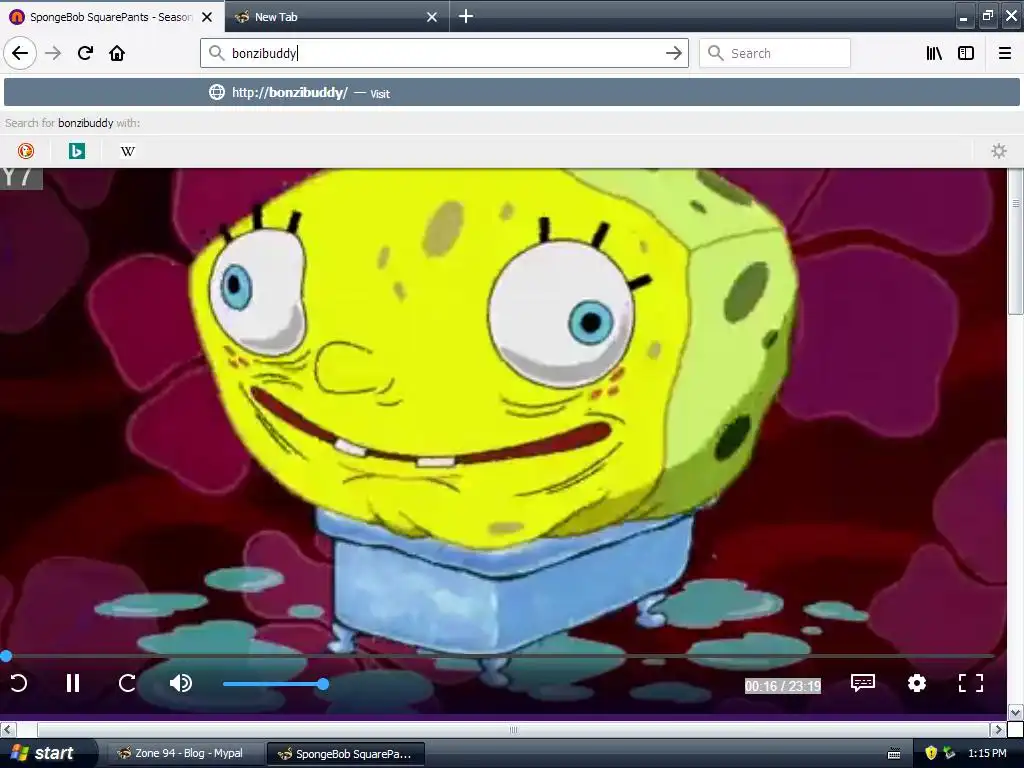Click inside the bonzibuddy address bar
1024x768 pixels.
pos(444,53)
